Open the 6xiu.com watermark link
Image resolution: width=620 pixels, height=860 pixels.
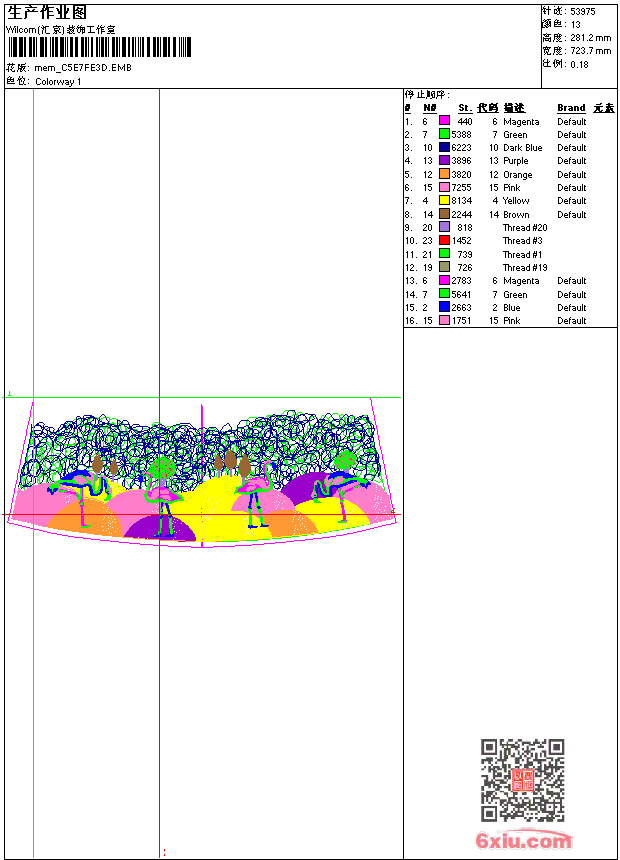tap(524, 841)
